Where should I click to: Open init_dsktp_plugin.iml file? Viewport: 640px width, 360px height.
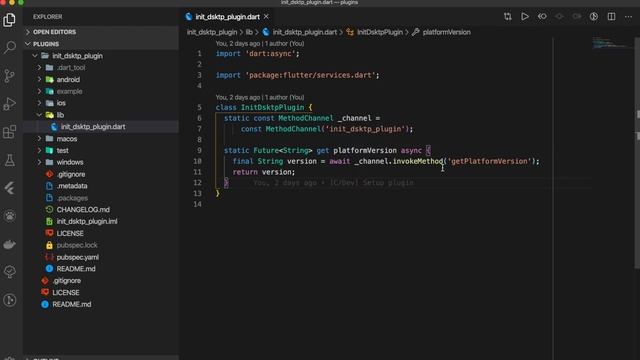100,222
